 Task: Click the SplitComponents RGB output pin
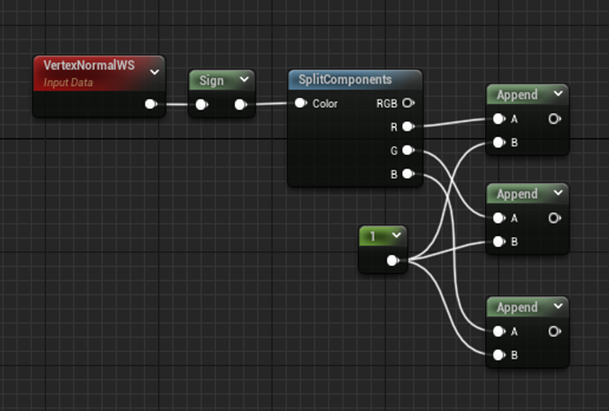408,103
